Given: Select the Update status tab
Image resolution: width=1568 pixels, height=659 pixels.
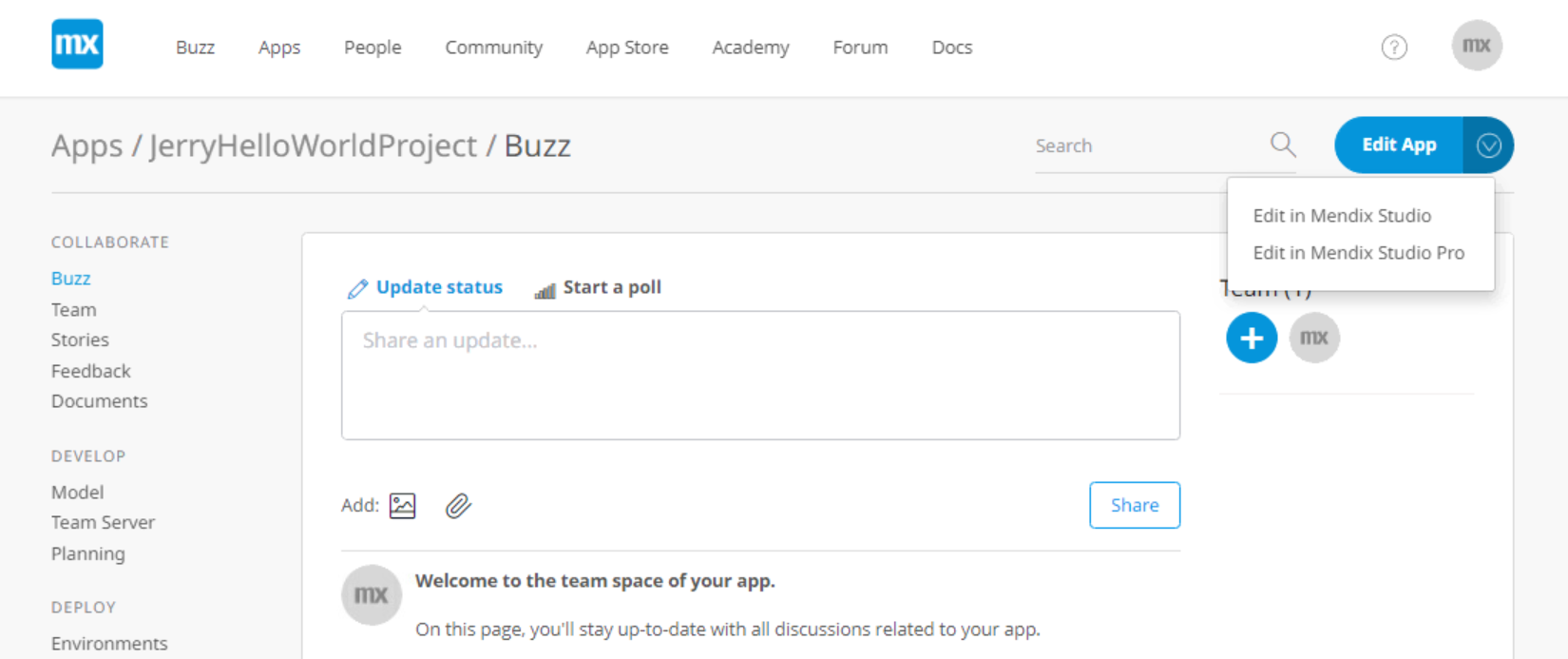Looking at the screenshot, I should (x=425, y=288).
